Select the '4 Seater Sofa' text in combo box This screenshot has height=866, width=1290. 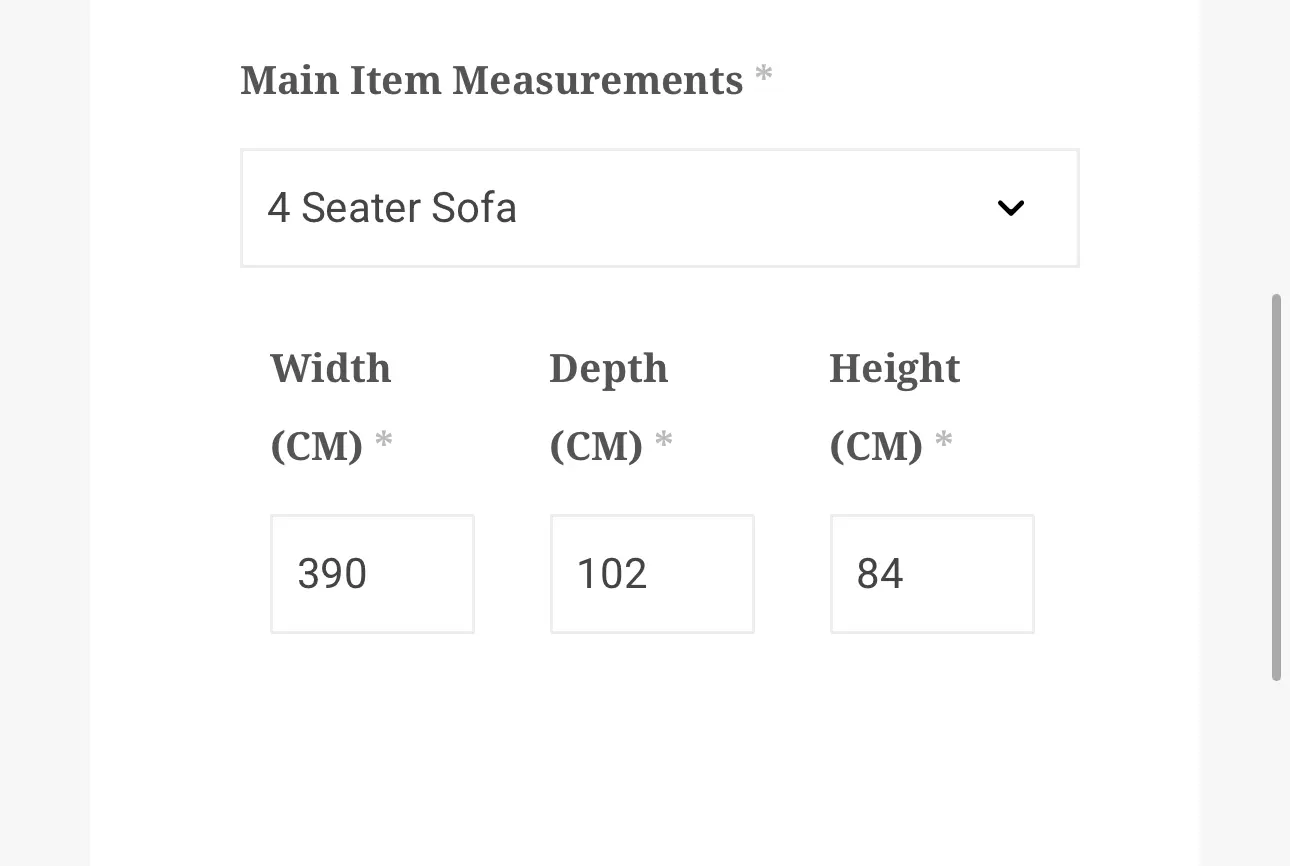pyautogui.click(x=392, y=208)
